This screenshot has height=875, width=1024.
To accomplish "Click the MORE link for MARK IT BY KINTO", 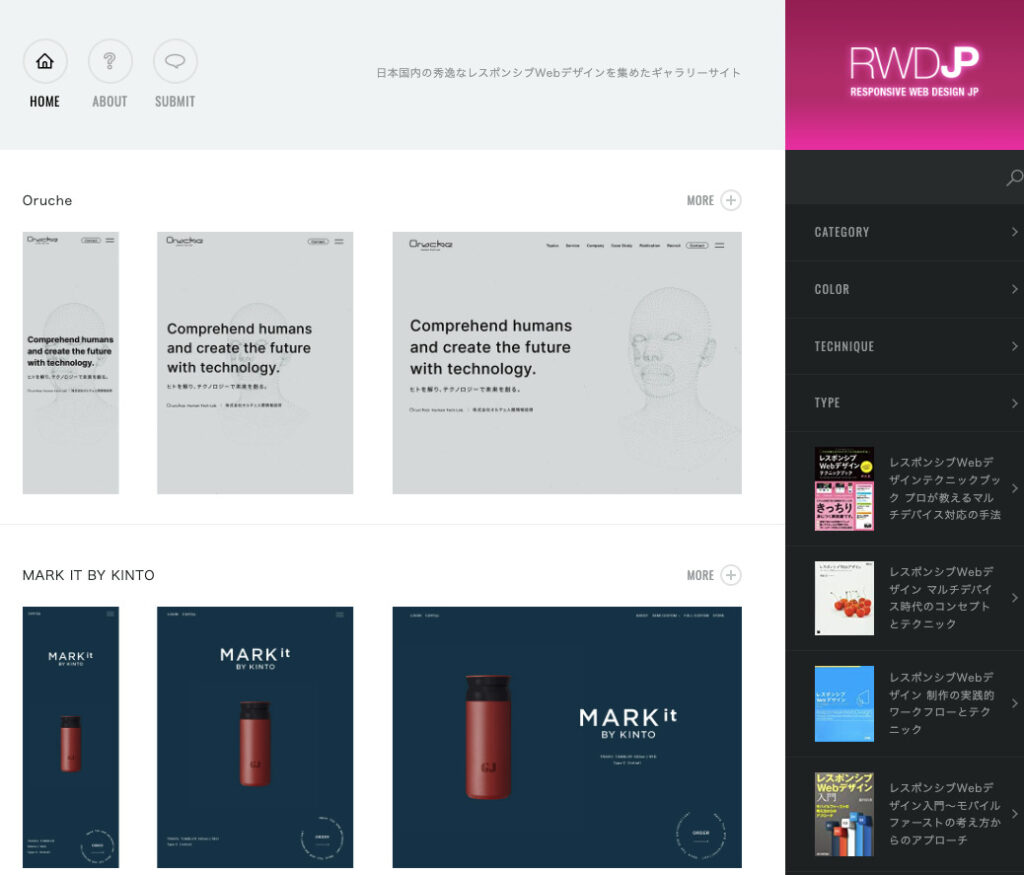I will tap(700, 575).
